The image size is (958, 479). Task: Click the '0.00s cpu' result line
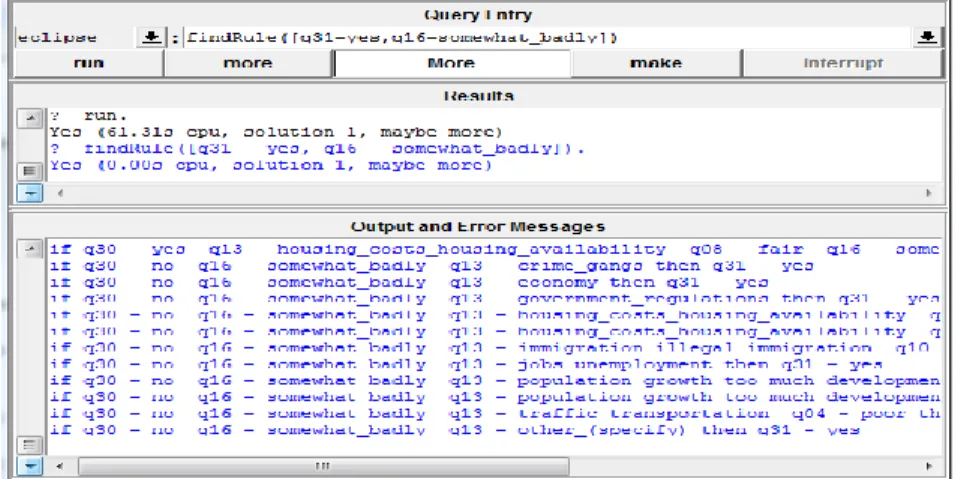pos(271,165)
